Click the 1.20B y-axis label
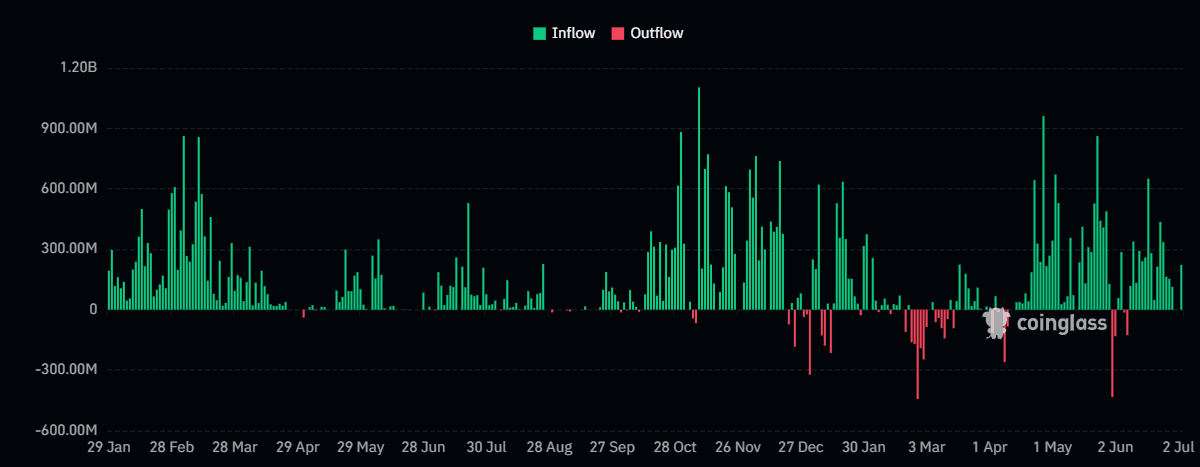The width and height of the screenshot is (1200, 467). (x=78, y=68)
